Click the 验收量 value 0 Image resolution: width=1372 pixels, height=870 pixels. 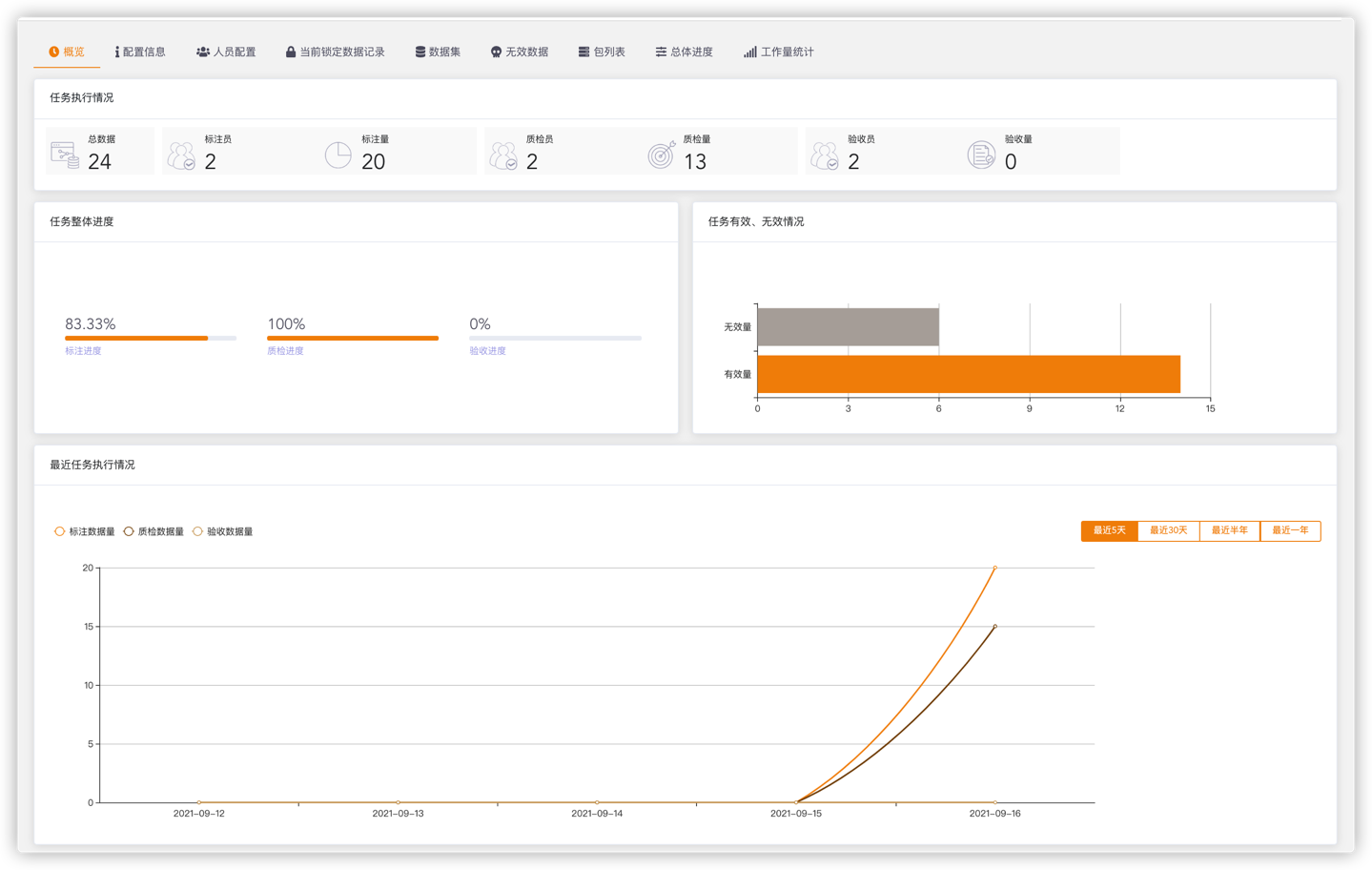coord(1011,162)
